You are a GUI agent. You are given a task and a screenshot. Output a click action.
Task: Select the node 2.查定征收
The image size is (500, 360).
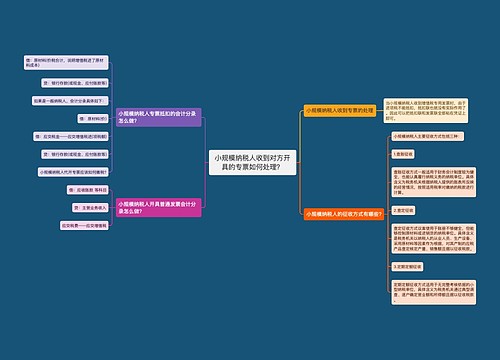[x=403, y=210]
